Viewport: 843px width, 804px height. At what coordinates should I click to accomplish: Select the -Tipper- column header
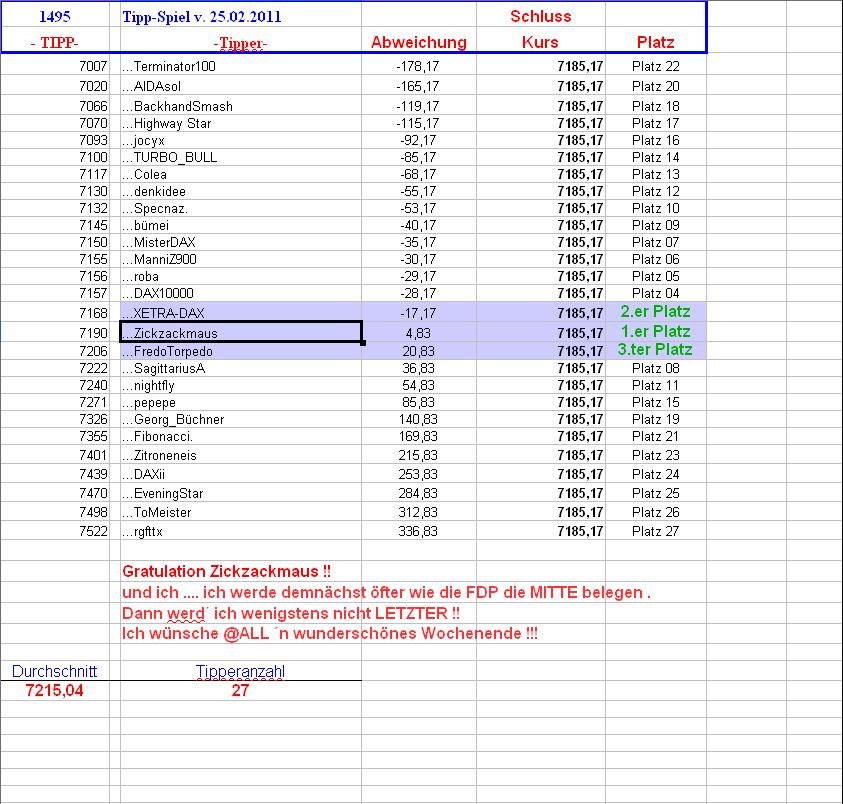240,42
